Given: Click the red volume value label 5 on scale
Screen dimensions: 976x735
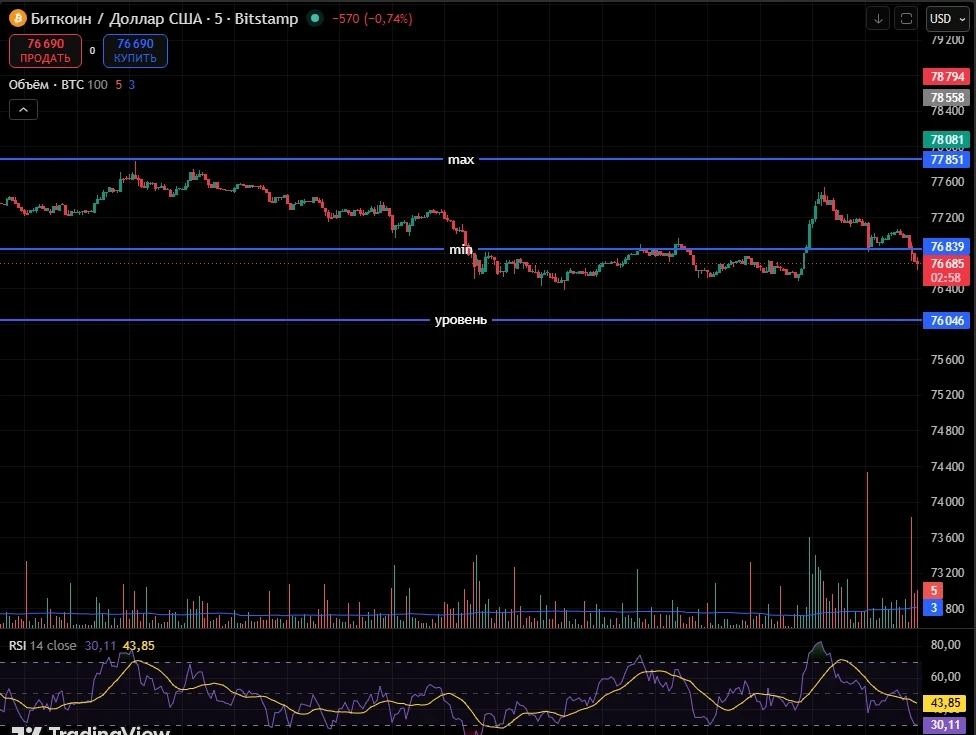Looking at the screenshot, I should pos(933,591).
